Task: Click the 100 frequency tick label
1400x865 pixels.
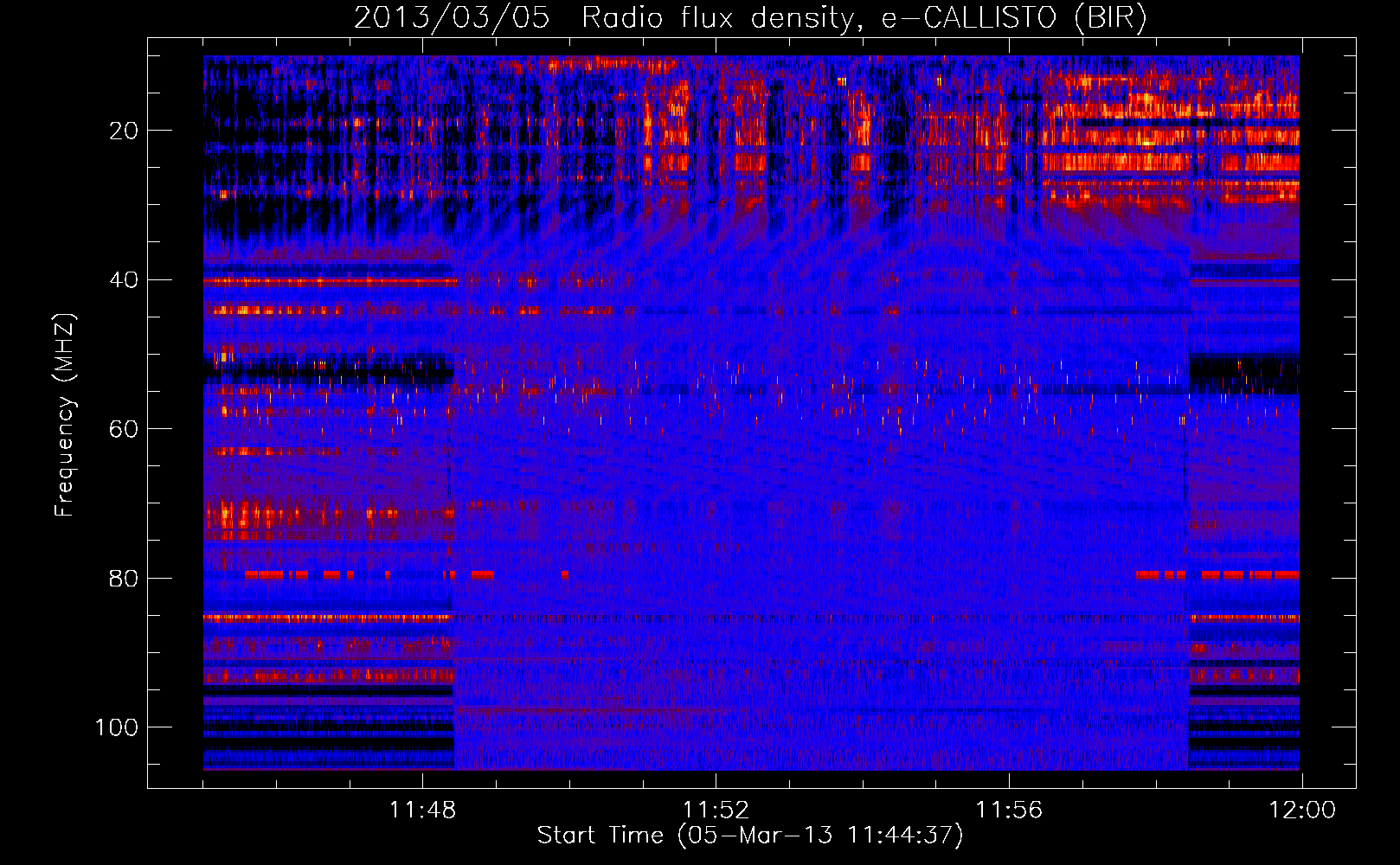Action: 117,727
